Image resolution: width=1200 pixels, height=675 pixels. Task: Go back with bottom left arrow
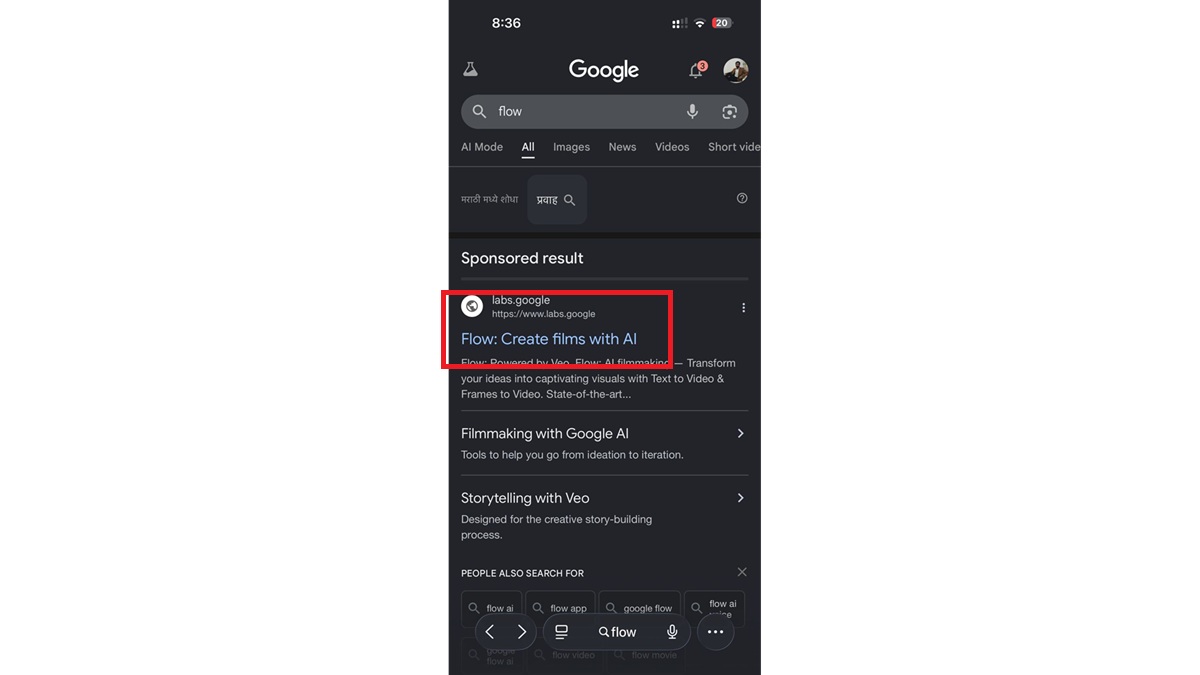[x=489, y=632]
